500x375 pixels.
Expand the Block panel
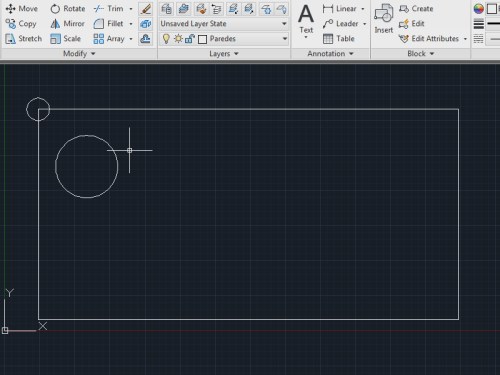[421, 53]
